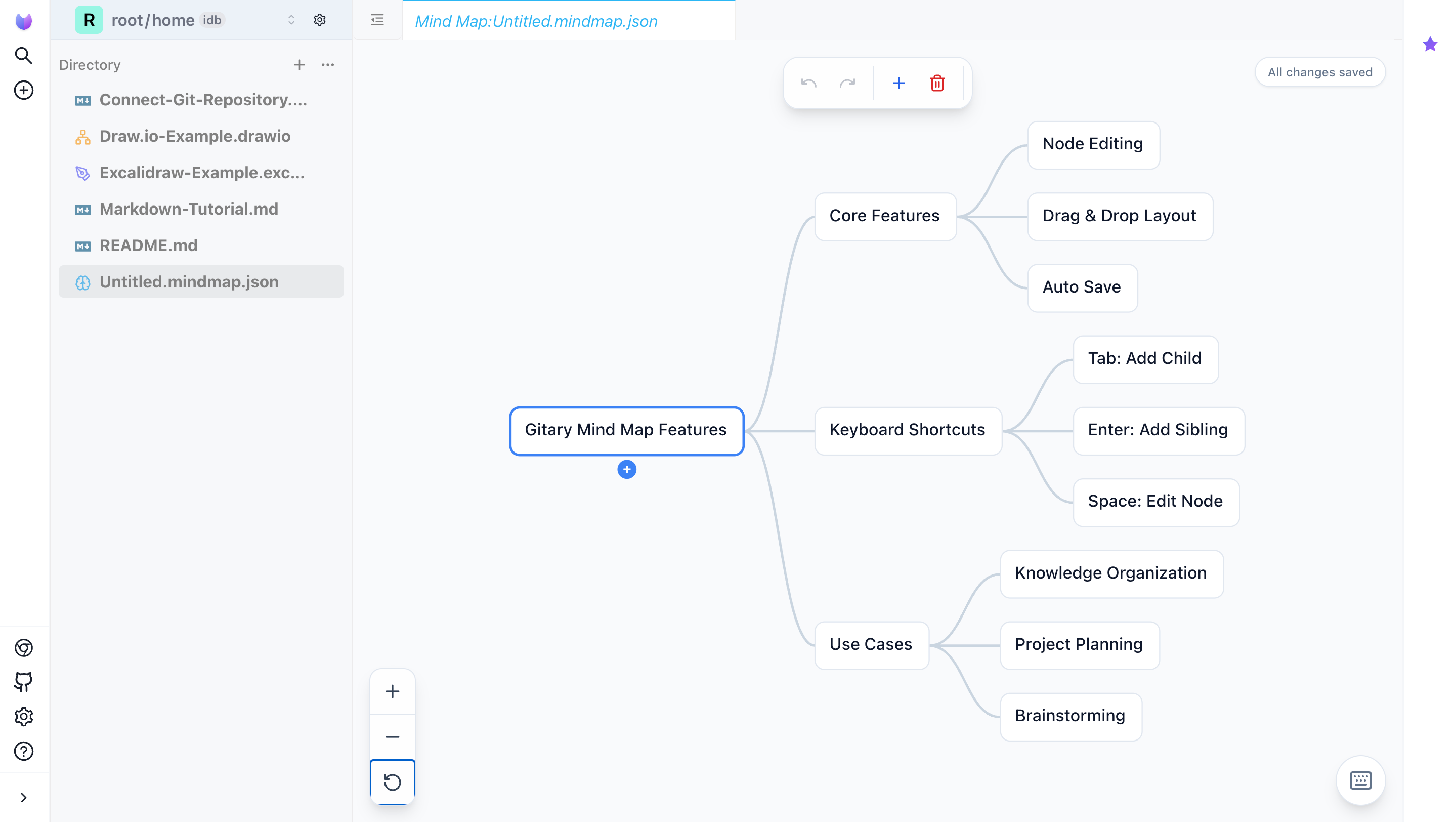Add a node with toolbar plus icon
Image resolution: width=1456 pixels, height=822 pixels.
coord(898,84)
